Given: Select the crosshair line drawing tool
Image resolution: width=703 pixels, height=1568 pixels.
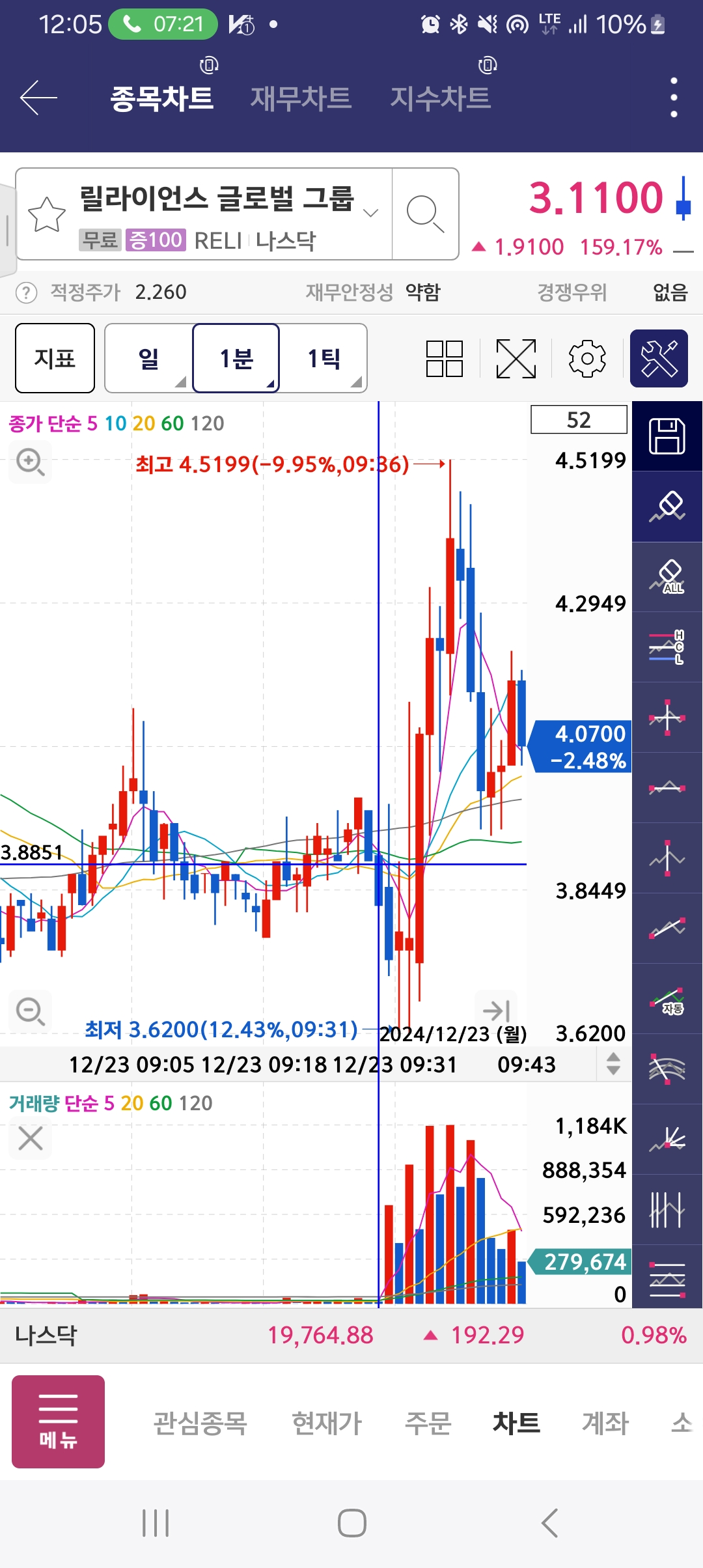Looking at the screenshot, I should coord(667,718).
